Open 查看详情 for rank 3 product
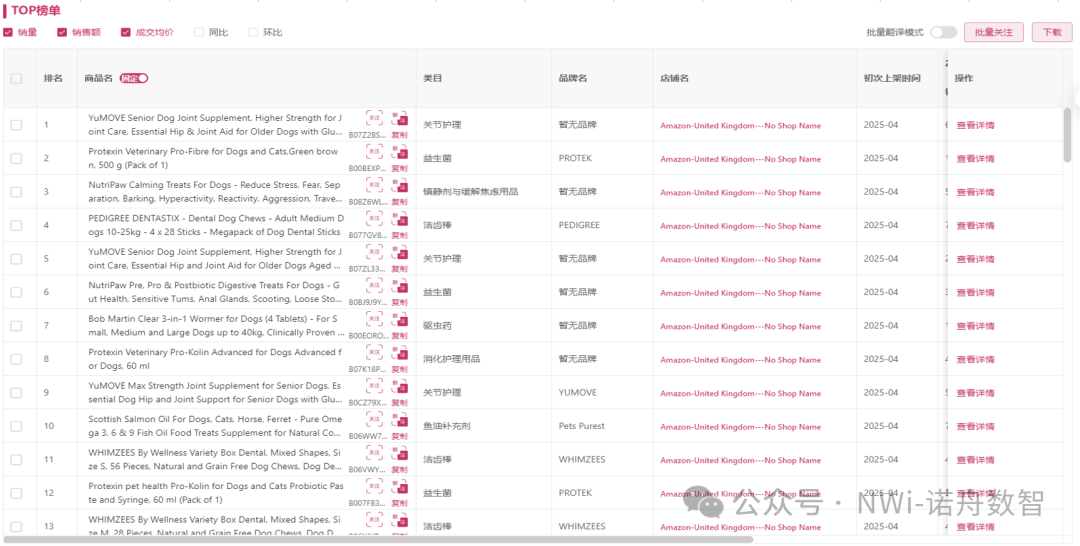1080x546 pixels. pos(975,192)
